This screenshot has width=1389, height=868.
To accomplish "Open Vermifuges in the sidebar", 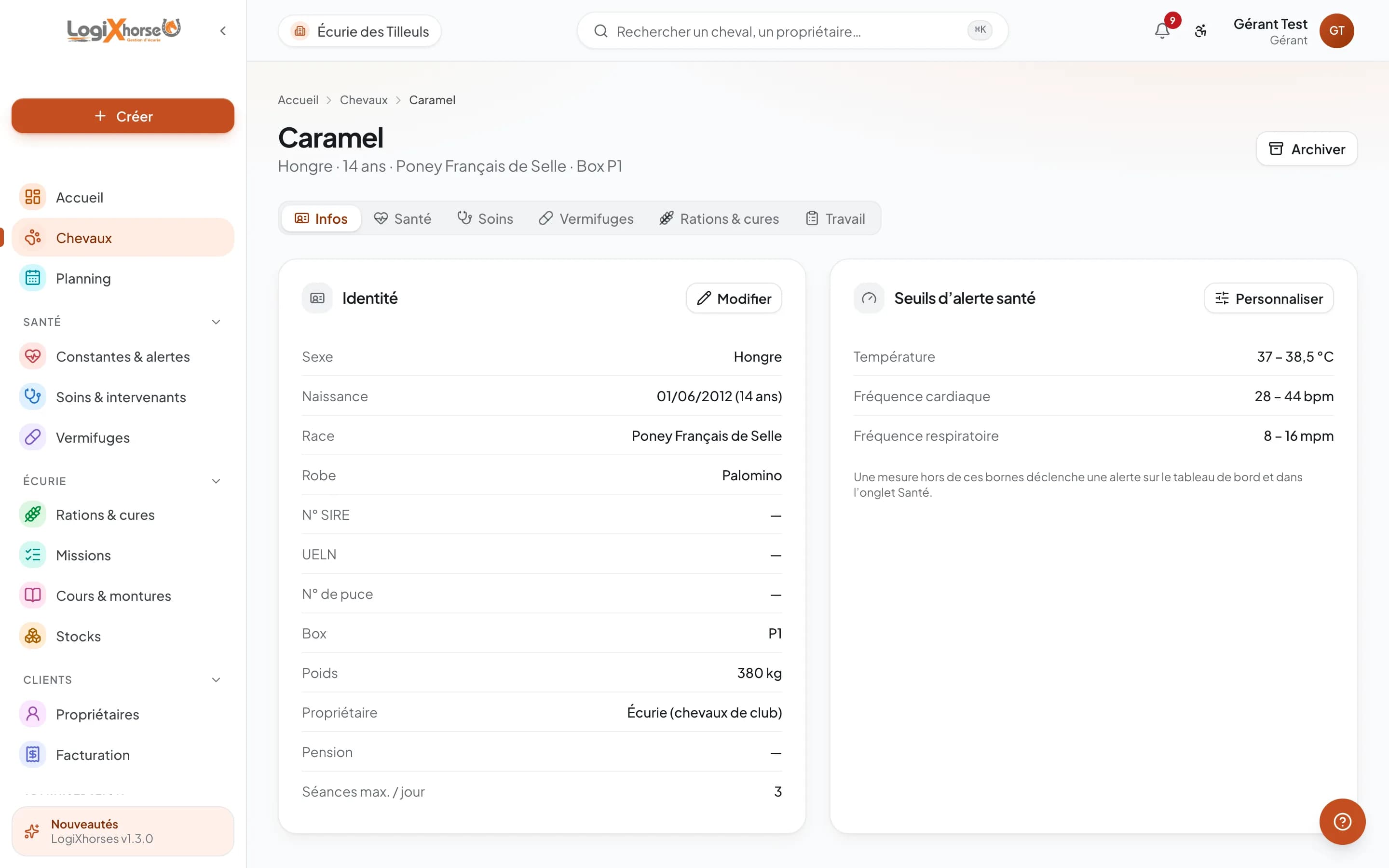I will 123,437.
